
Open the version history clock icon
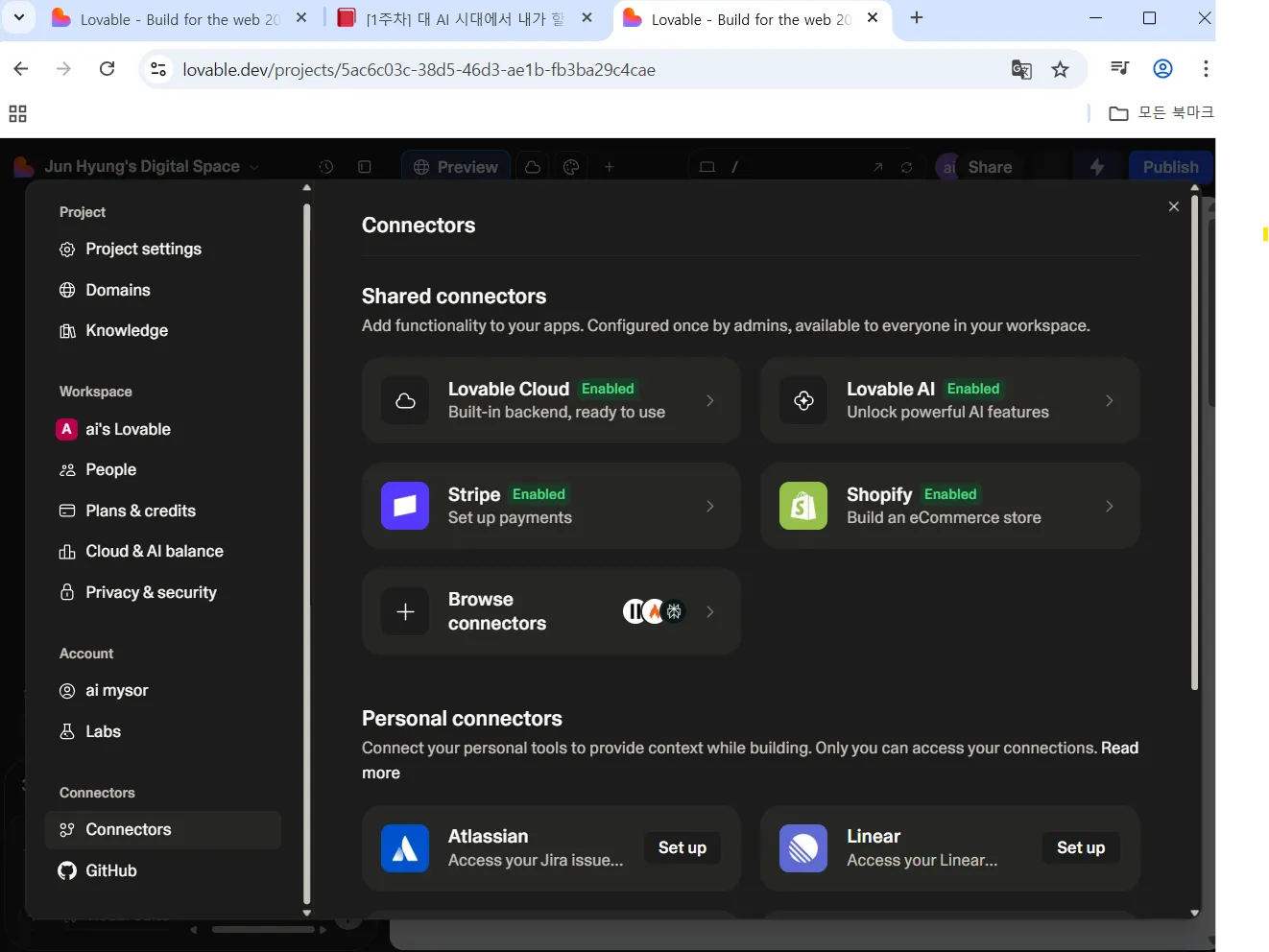326,167
